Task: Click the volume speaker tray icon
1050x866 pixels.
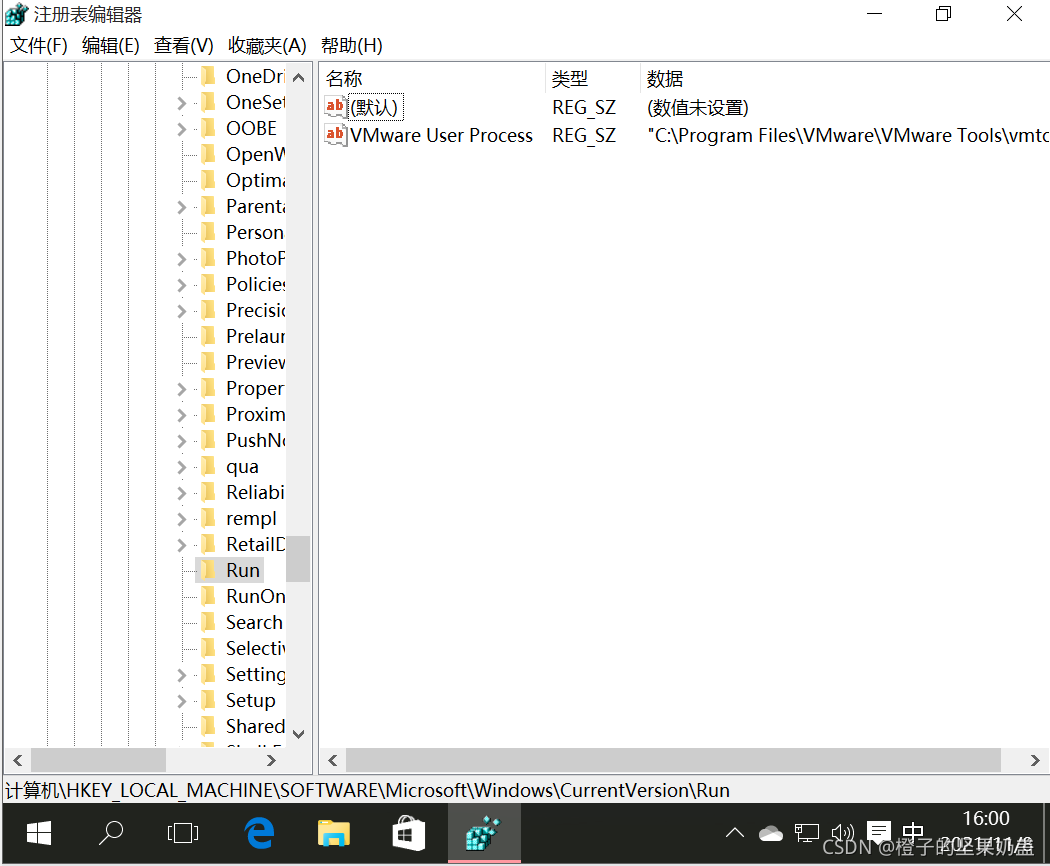Action: point(842,833)
